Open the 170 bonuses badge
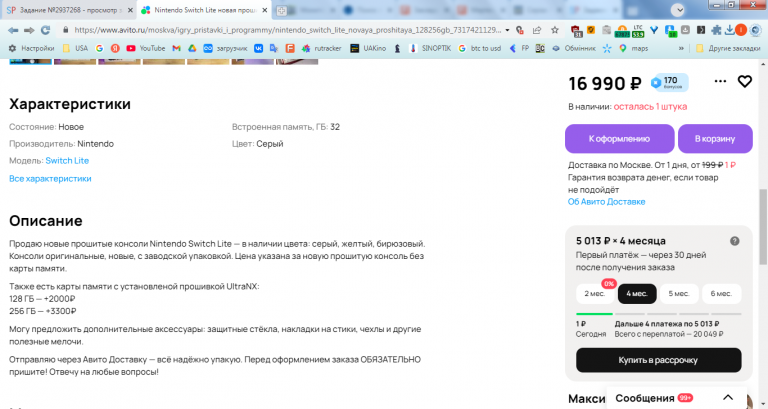This screenshot has height=409, width=768. 670,82
